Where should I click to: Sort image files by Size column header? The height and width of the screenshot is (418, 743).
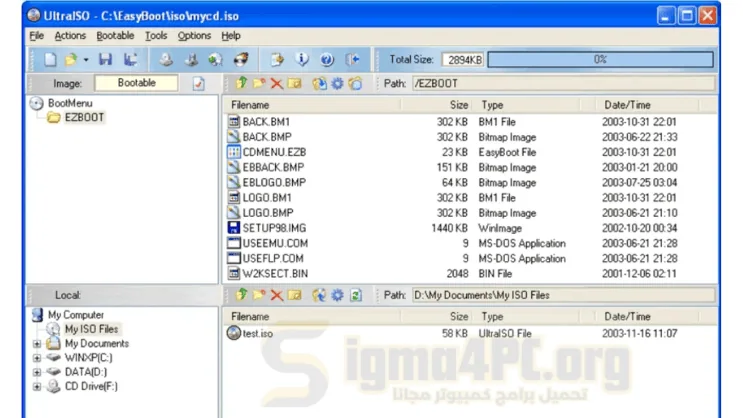point(459,105)
